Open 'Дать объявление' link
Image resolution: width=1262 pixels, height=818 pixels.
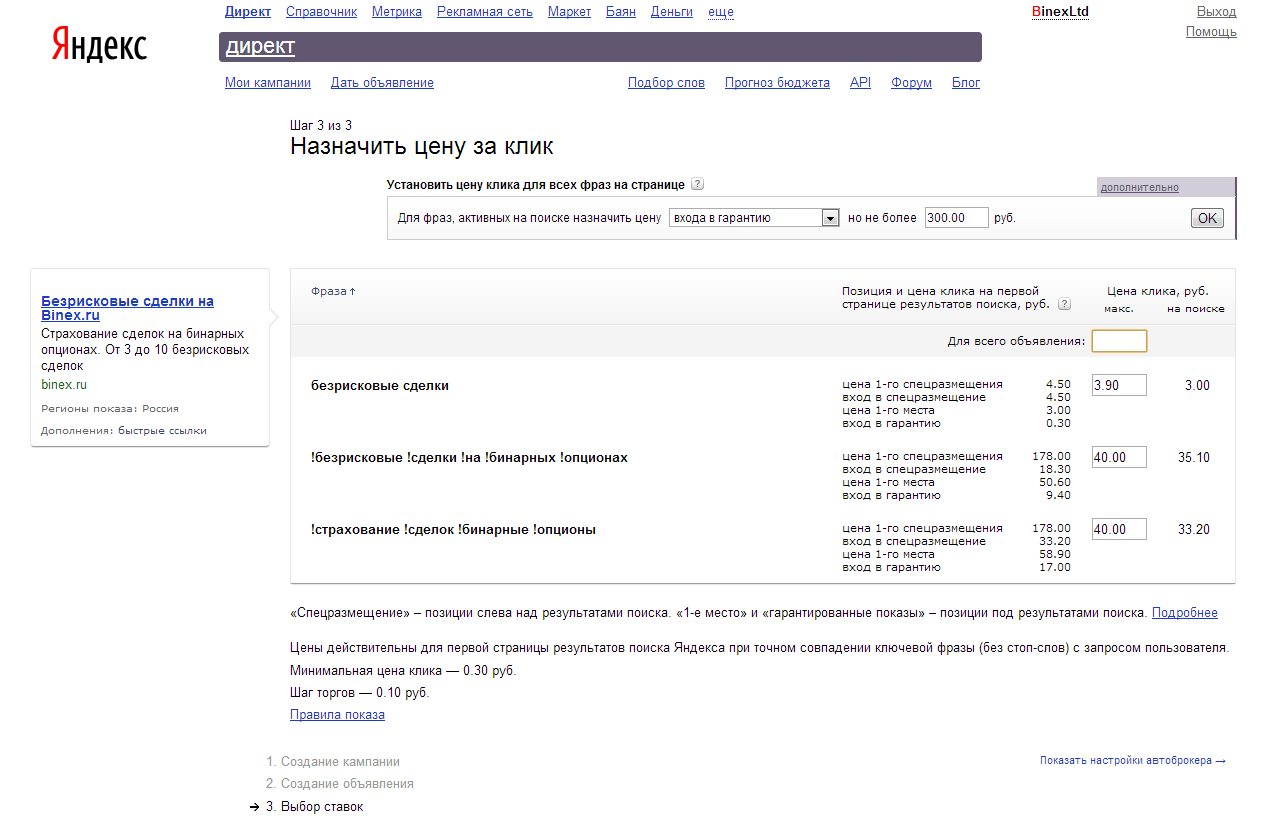[382, 83]
